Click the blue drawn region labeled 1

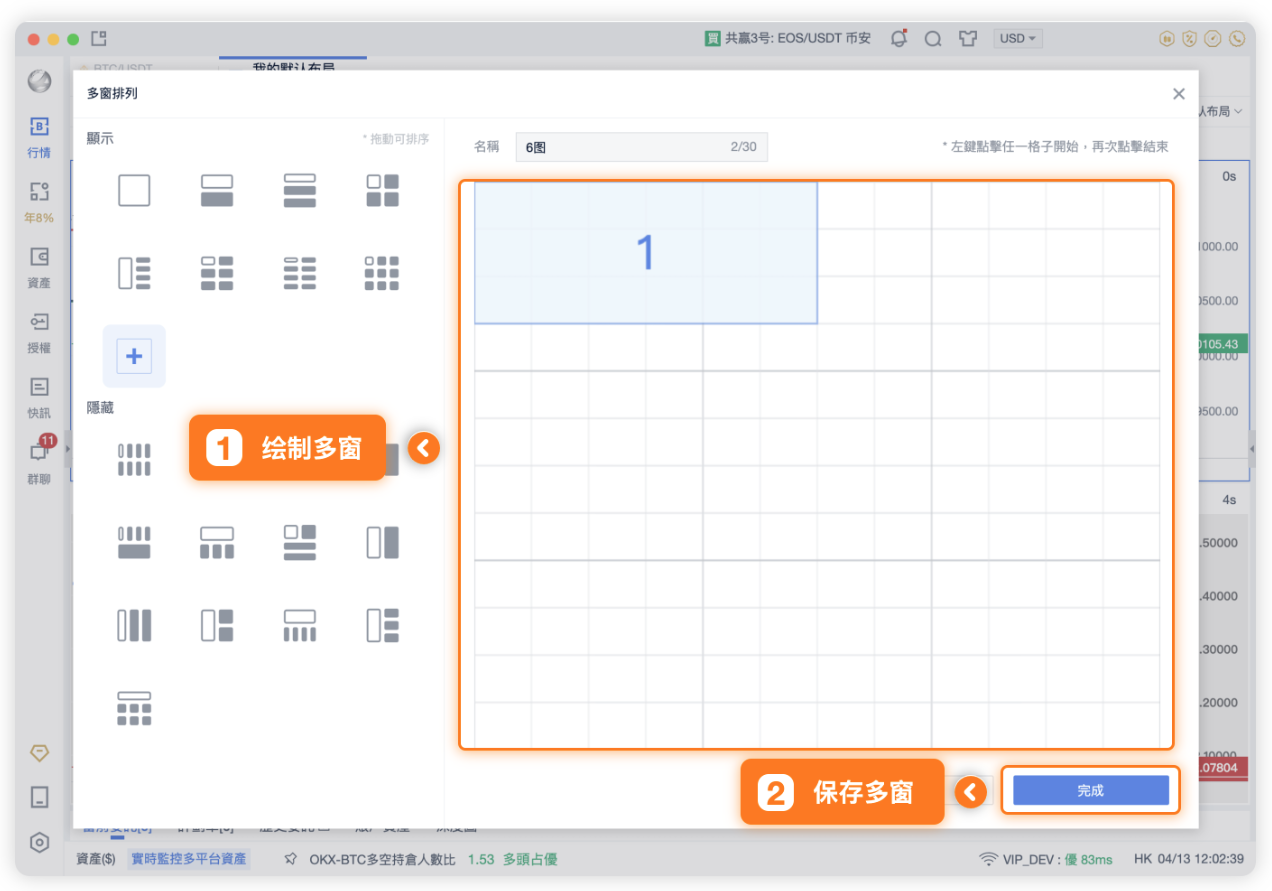(x=646, y=253)
